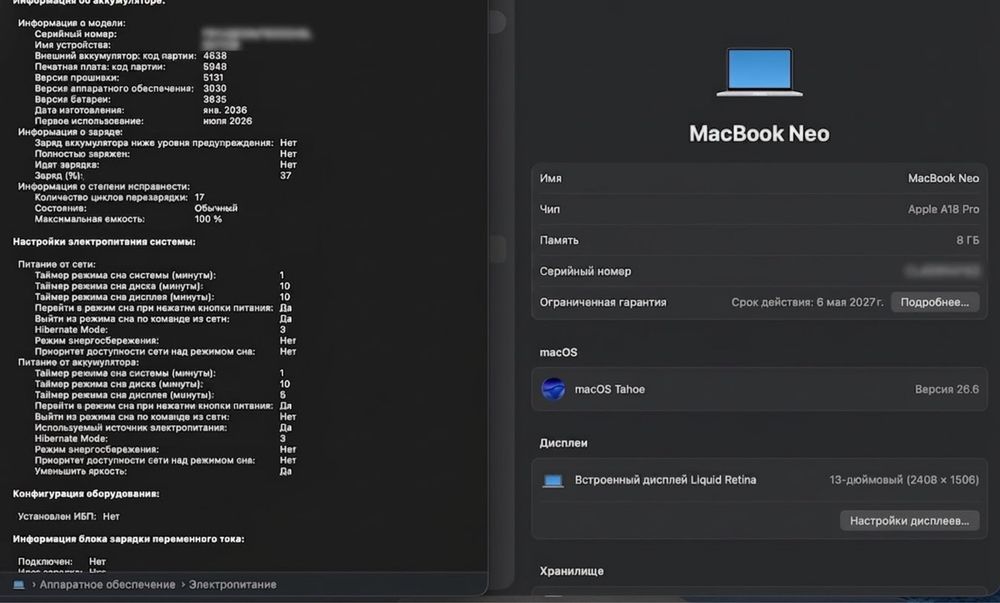1000x603 pixels.
Task: Click the Версия прошивки row 5131
Action: point(129,77)
